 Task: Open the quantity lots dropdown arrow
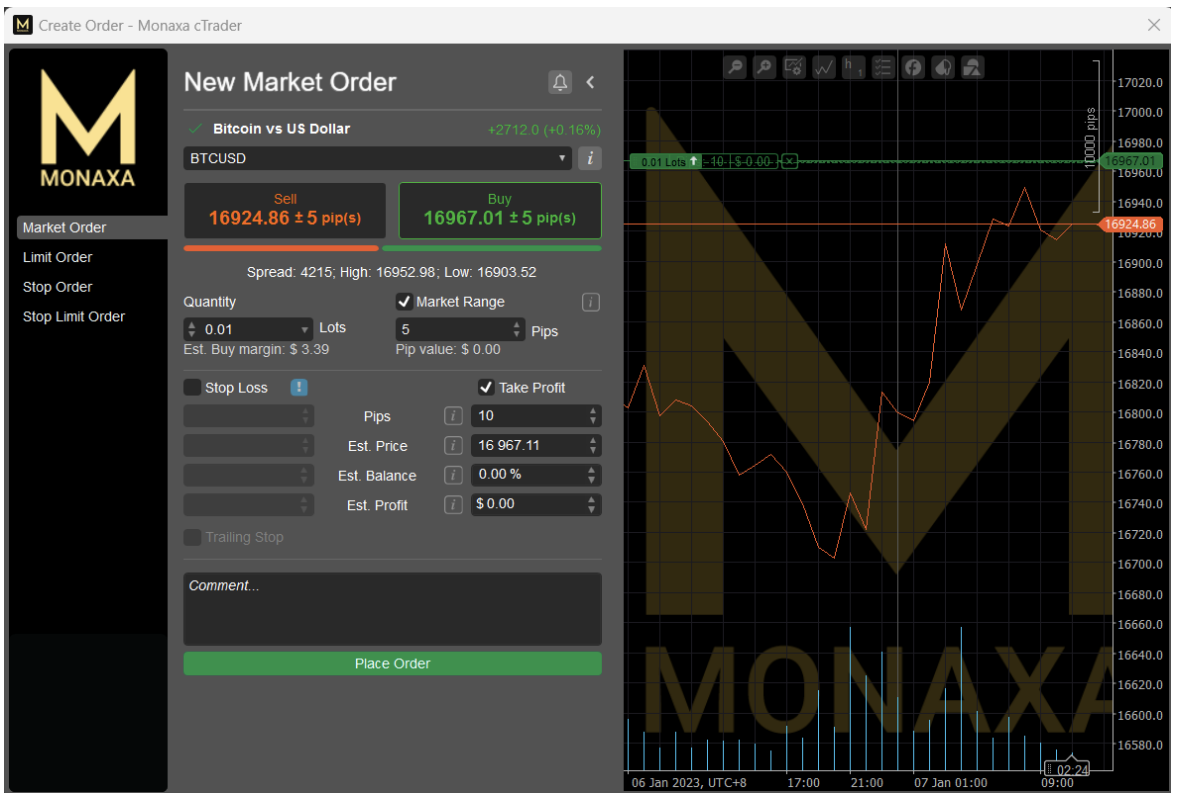click(304, 330)
